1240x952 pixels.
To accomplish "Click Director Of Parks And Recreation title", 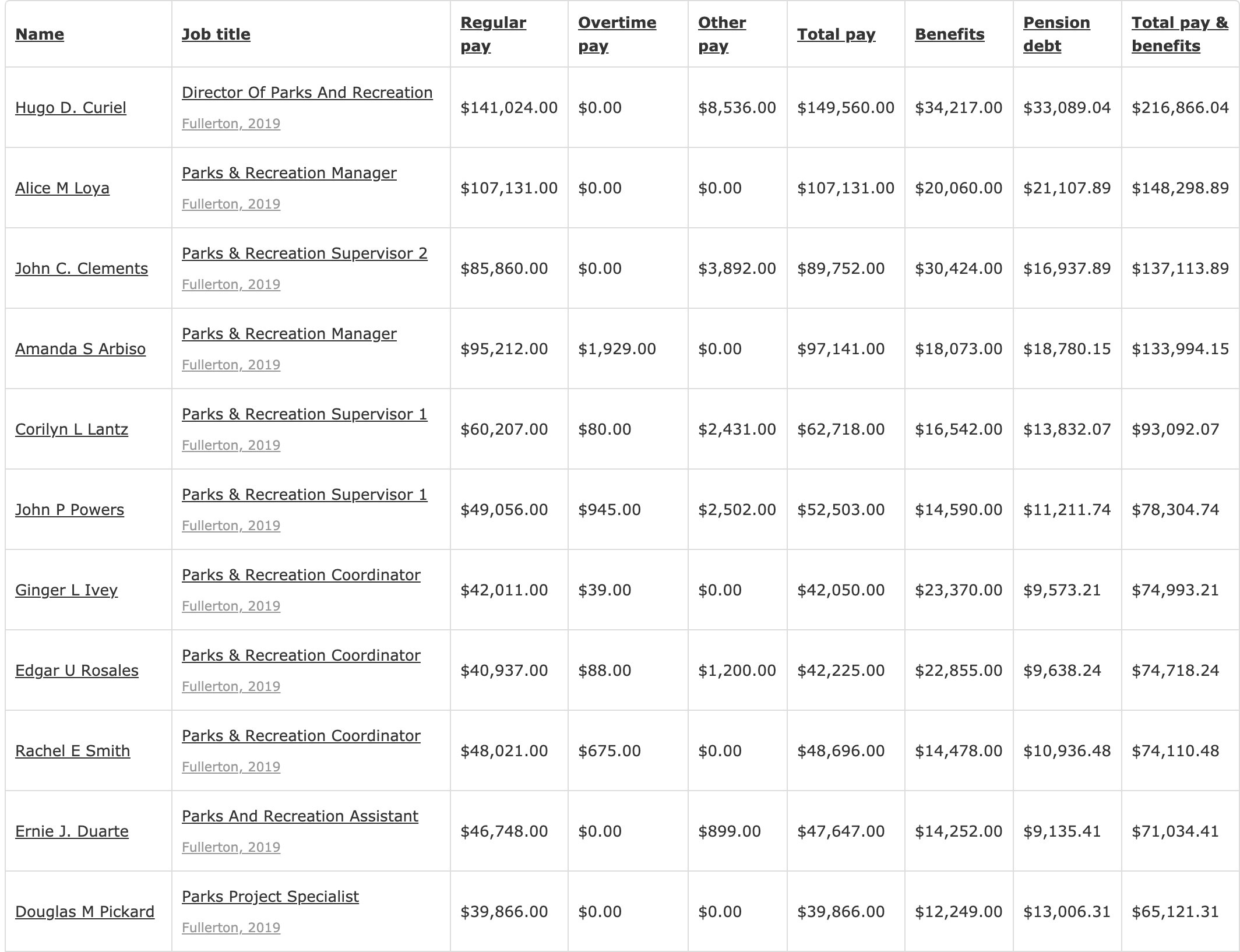I will point(307,93).
